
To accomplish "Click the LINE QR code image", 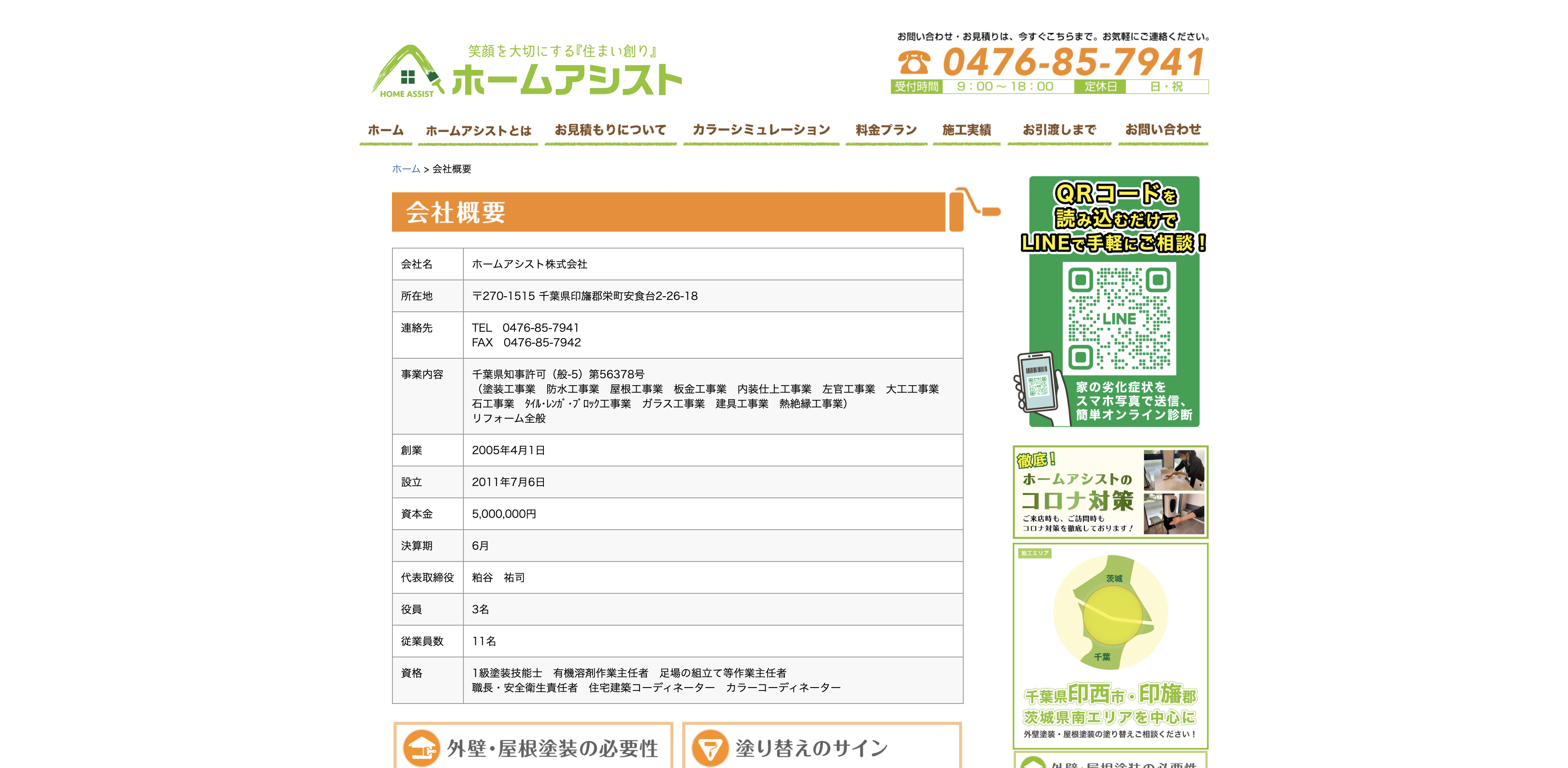I will (x=1119, y=318).
